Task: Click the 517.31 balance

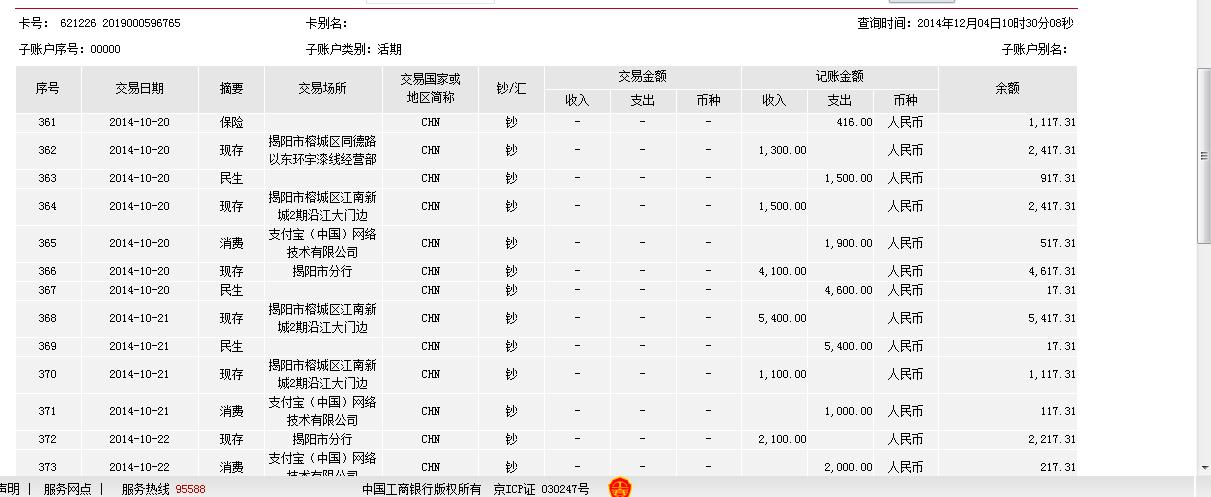Action: [x=1056, y=243]
